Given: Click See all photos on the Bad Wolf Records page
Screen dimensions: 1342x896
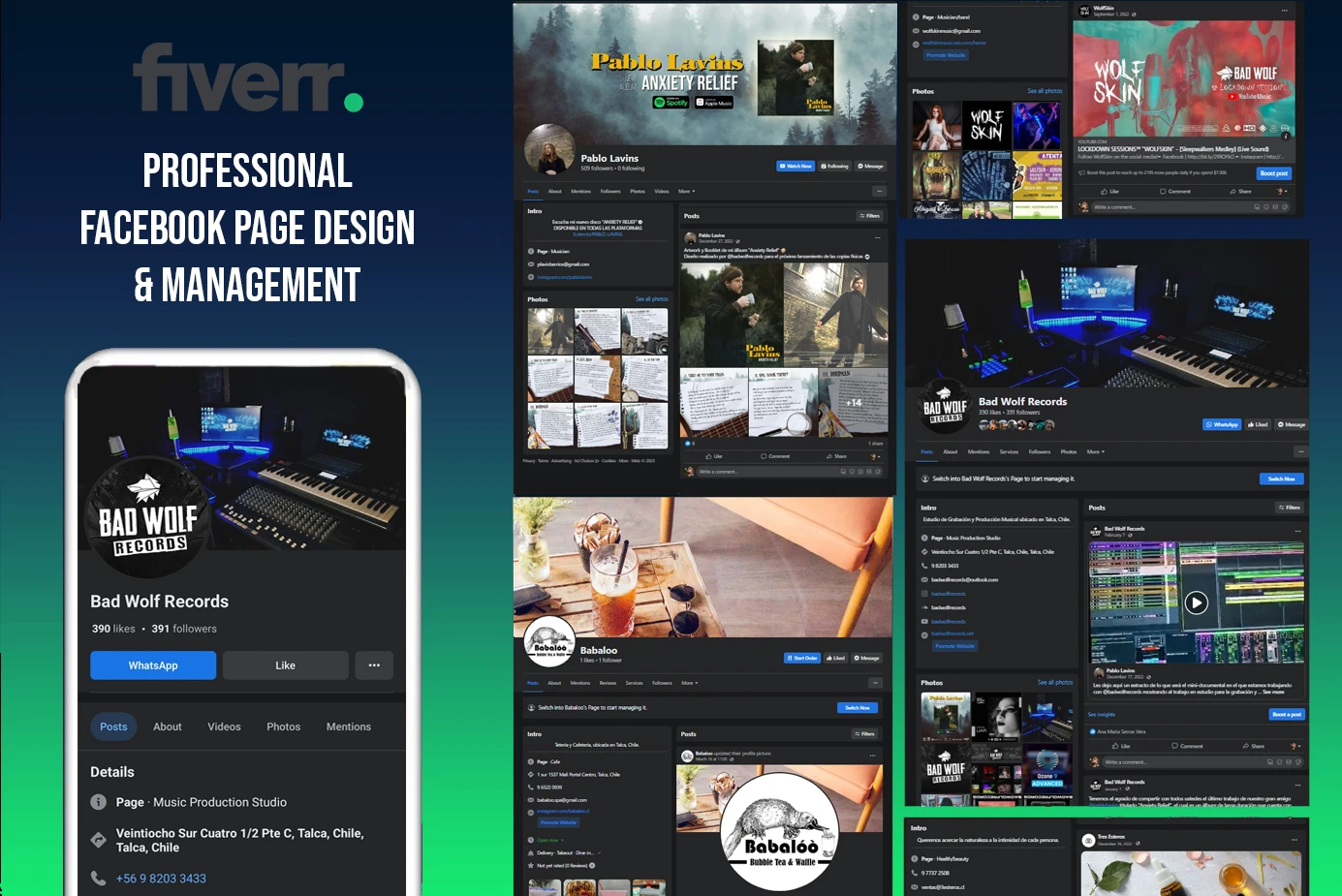Looking at the screenshot, I should [1055, 682].
